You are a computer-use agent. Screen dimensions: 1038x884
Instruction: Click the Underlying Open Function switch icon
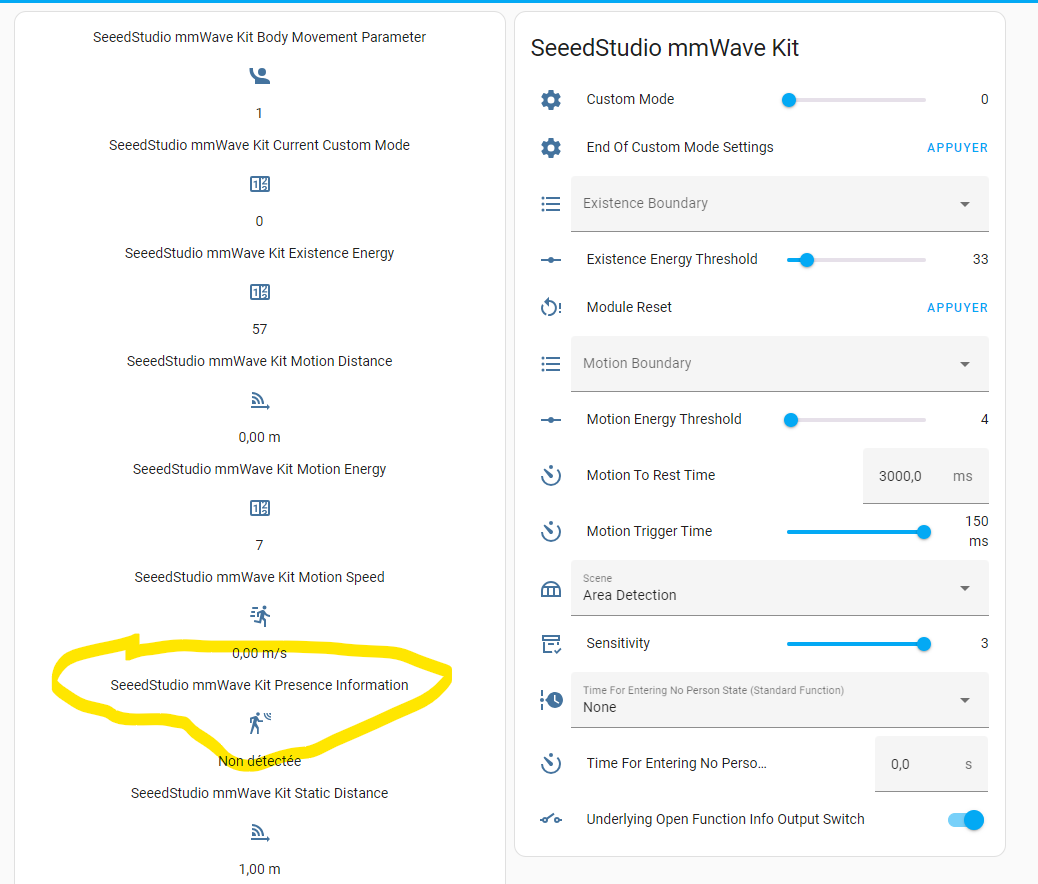pyautogui.click(x=551, y=820)
